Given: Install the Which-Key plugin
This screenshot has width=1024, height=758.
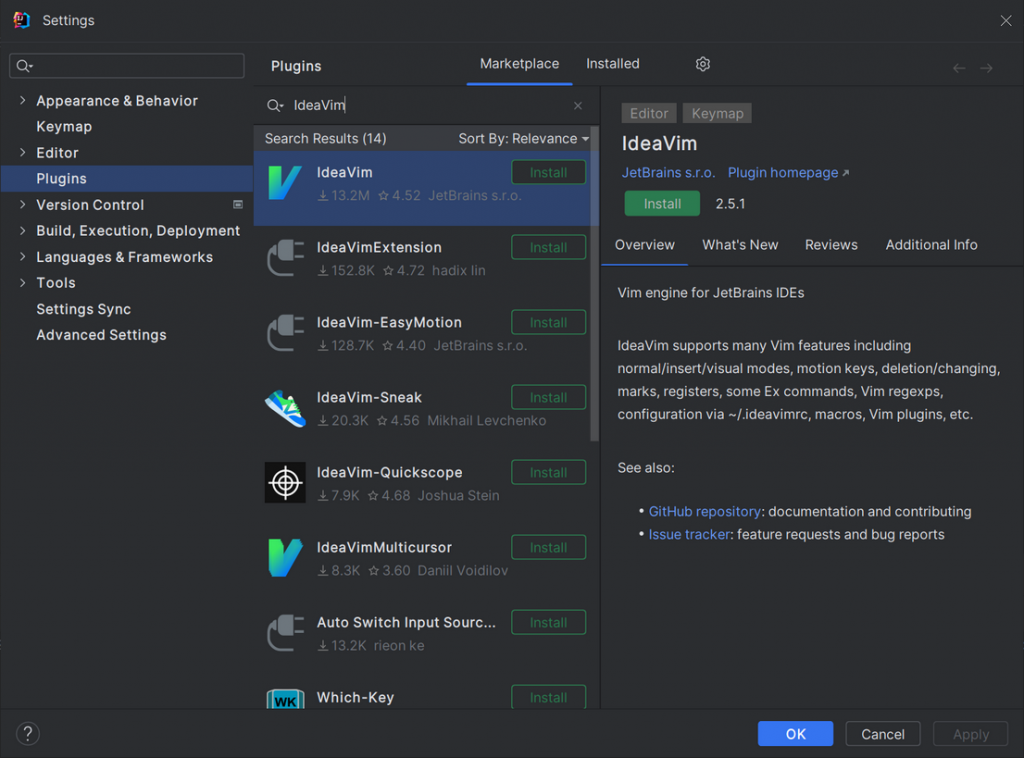Looking at the screenshot, I should [x=548, y=697].
